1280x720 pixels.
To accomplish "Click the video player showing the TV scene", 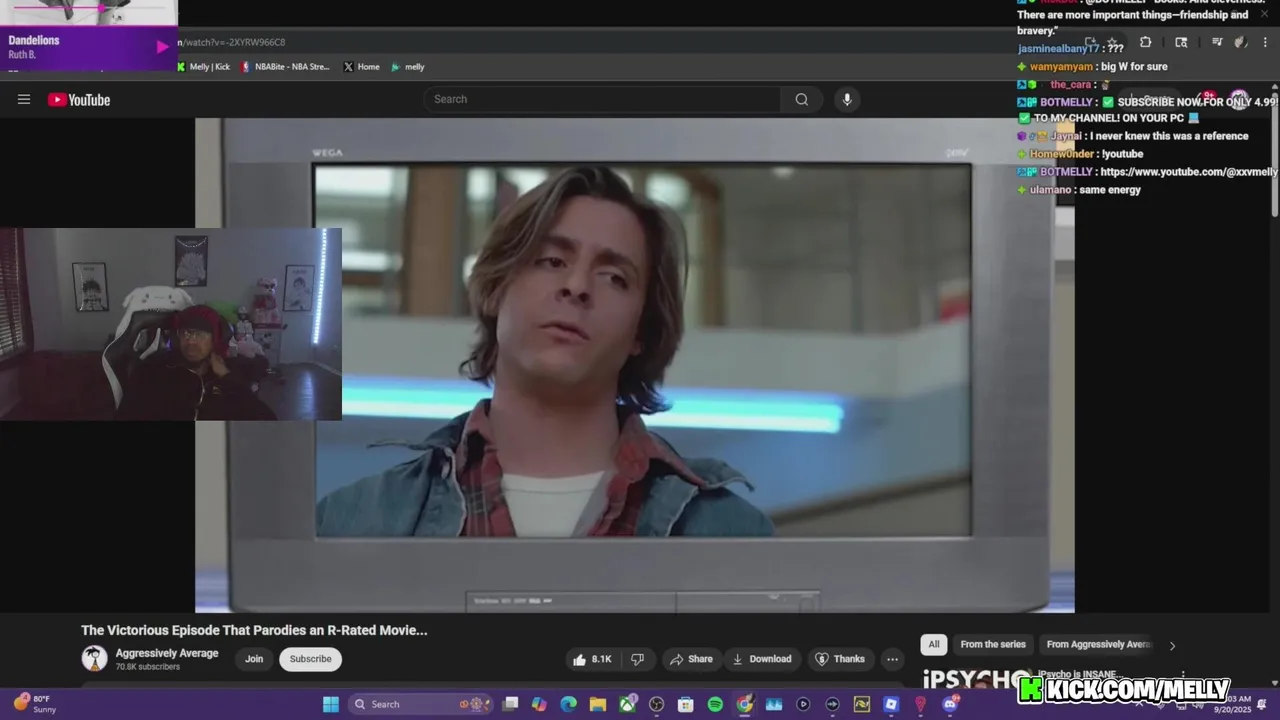I will click(635, 365).
